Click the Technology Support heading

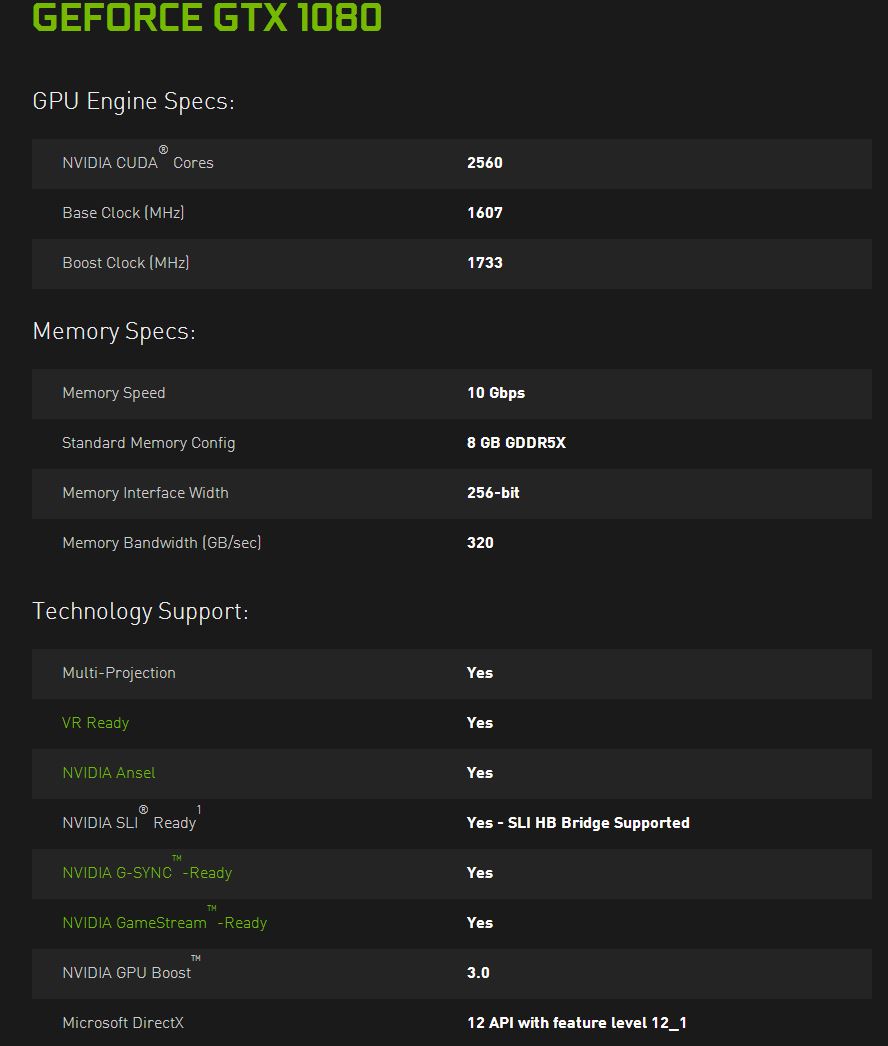point(140,612)
